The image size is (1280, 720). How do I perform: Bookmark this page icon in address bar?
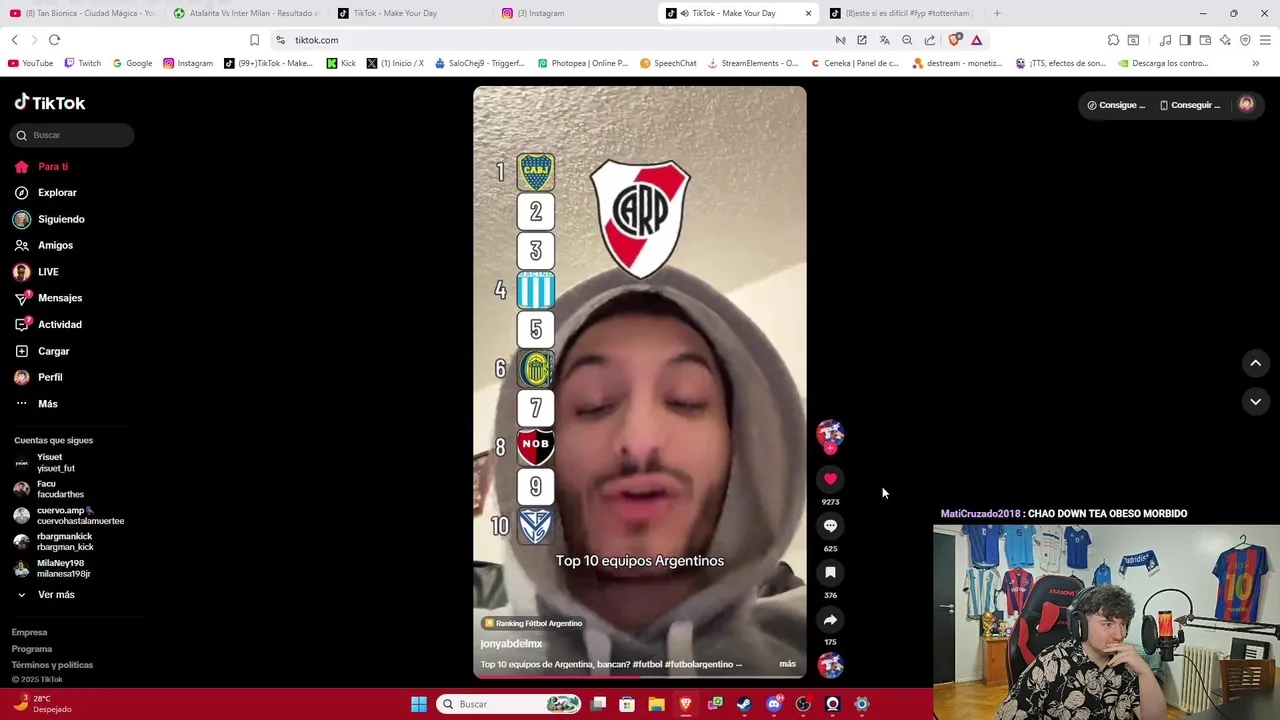[x=254, y=40]
